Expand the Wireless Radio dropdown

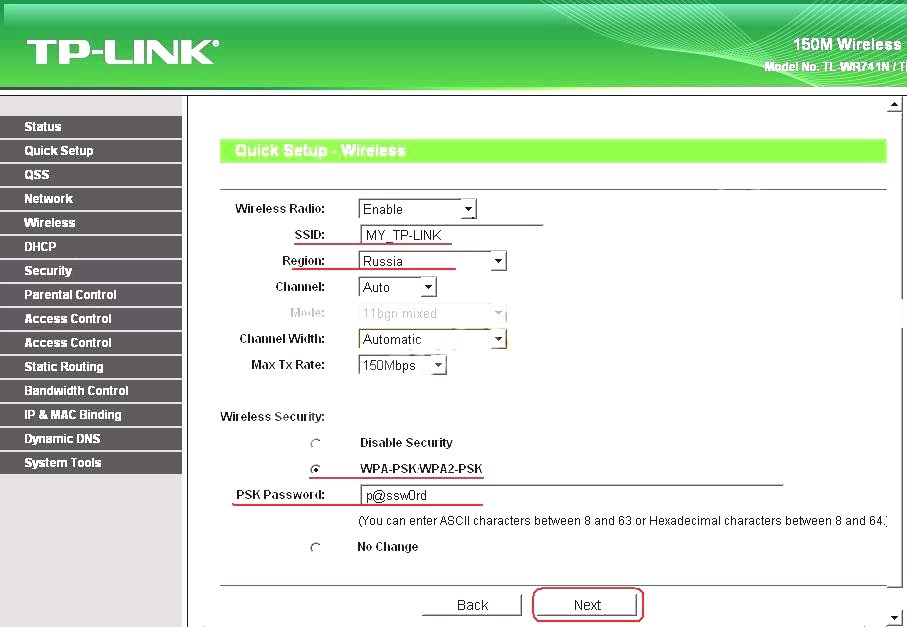417,209
